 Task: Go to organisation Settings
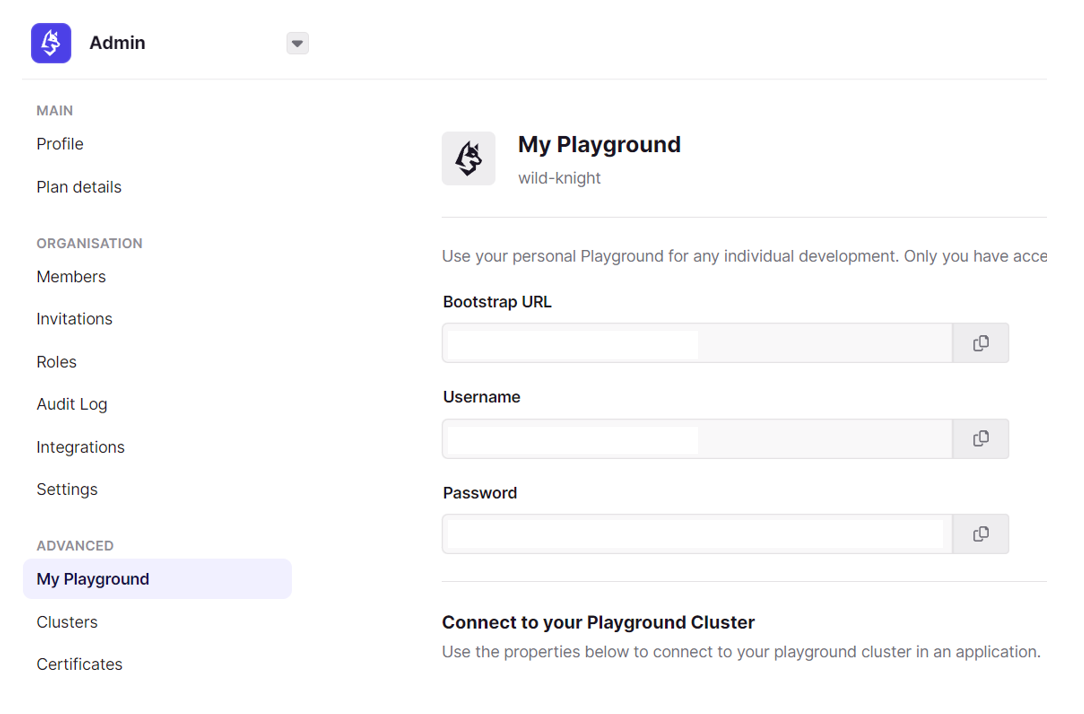pos(67,489)
